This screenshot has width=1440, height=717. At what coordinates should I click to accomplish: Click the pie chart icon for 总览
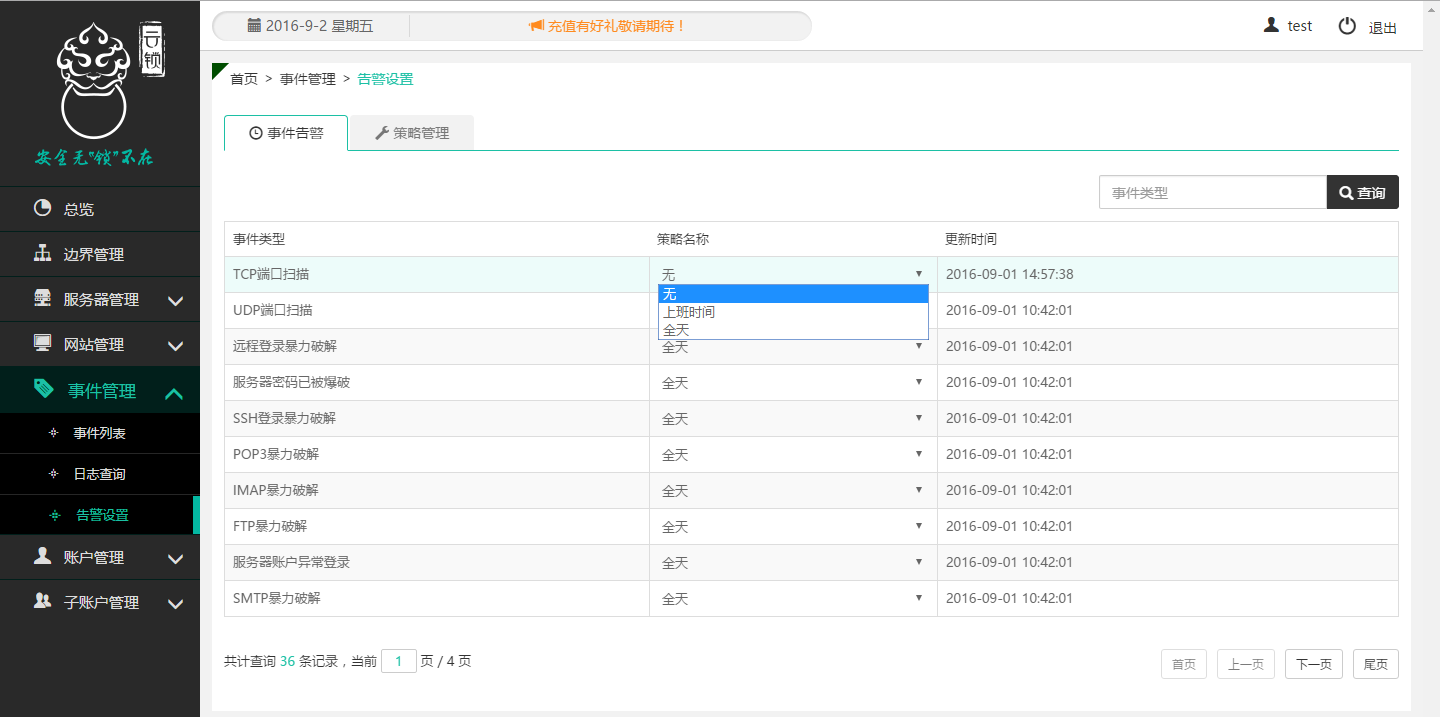click(x=42, y=208)
